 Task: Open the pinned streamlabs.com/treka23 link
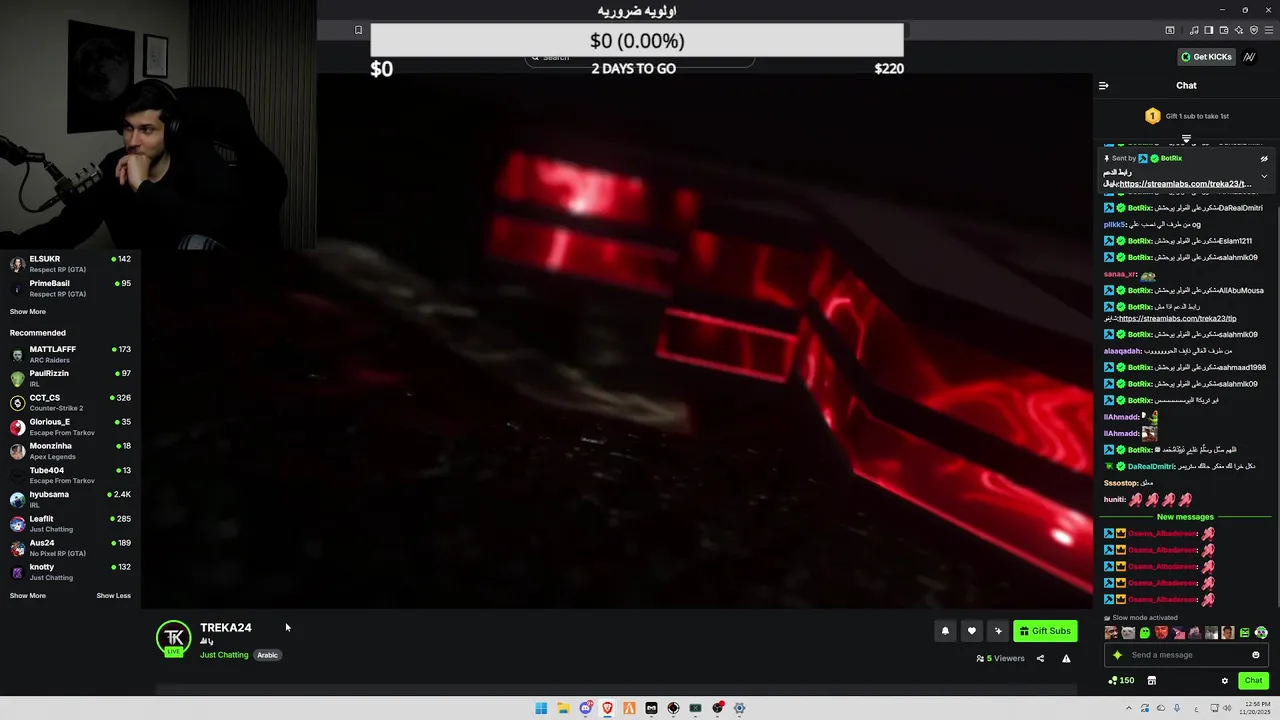(1185, 184)
